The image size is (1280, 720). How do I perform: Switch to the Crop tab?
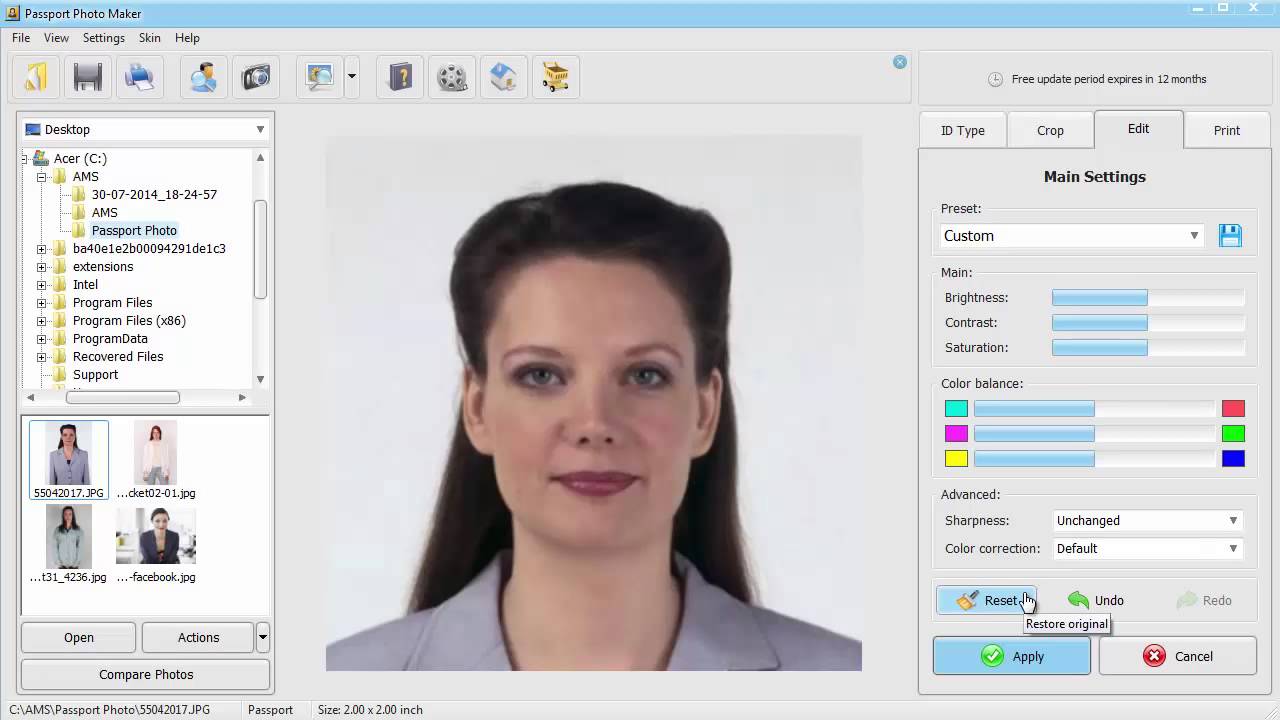(1050, 130)
